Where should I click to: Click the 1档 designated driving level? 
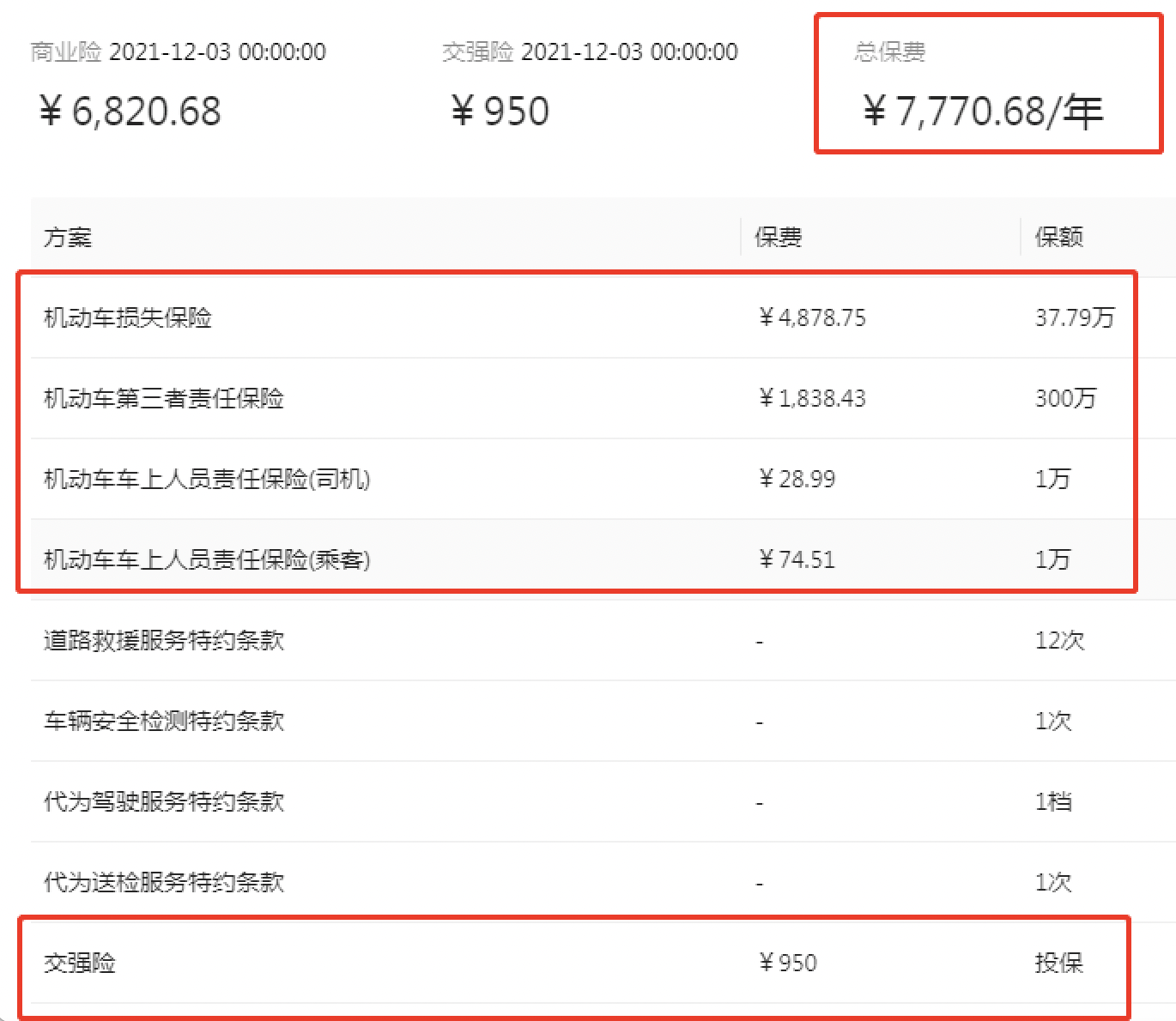pos(1053,802)
